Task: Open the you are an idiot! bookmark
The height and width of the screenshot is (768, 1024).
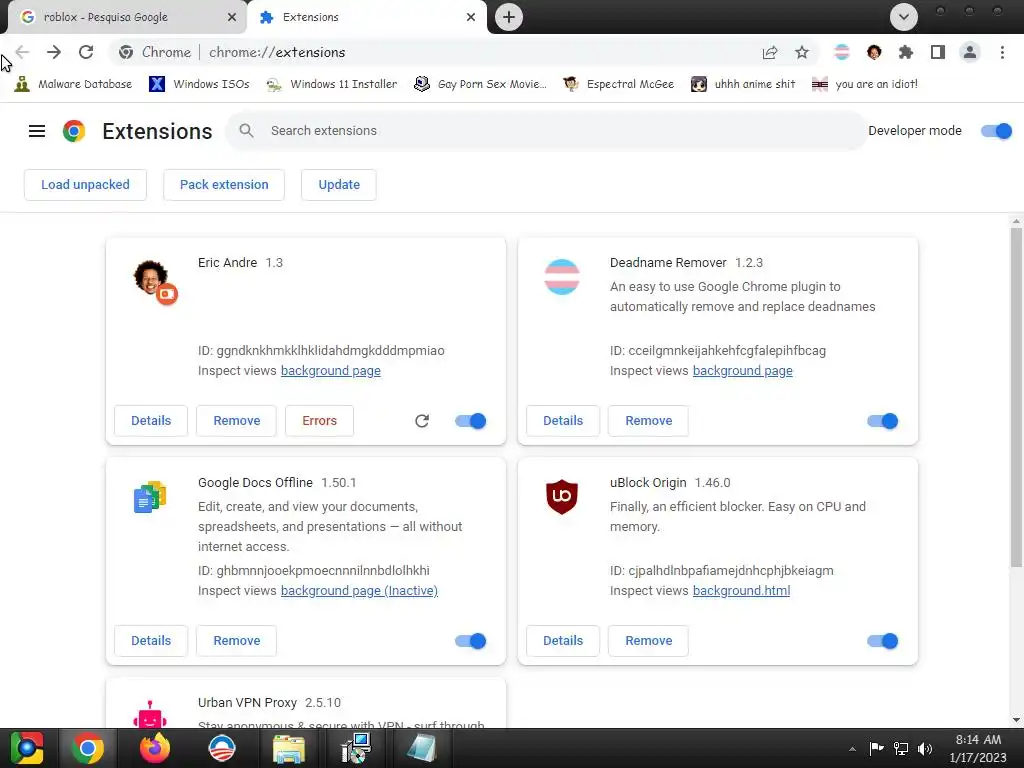Action: [x=865, y=84]
